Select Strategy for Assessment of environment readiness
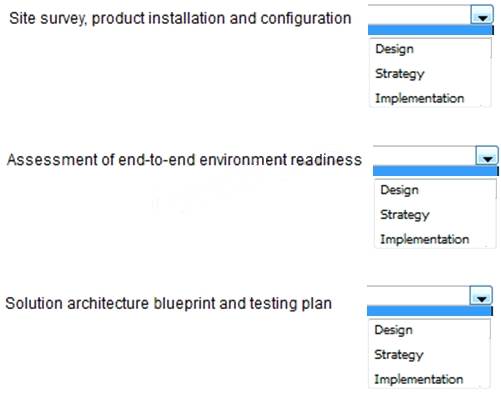The height and width of the screenshot is (397, 501). [405, 215]
